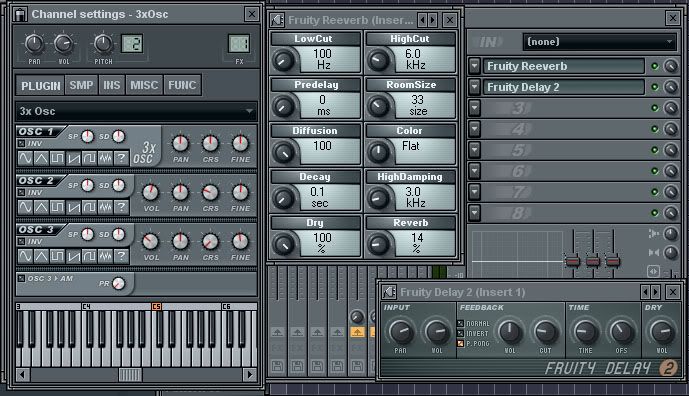Click the Fruity Delay 2 effect slot name
Image resolution: width=689 pixels, height=396 pixels.
[x=564, y=87]
